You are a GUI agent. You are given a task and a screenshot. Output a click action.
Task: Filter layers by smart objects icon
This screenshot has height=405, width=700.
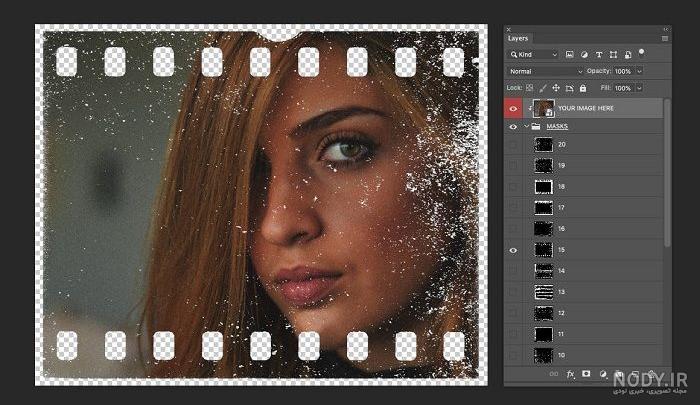coord(628,54)
